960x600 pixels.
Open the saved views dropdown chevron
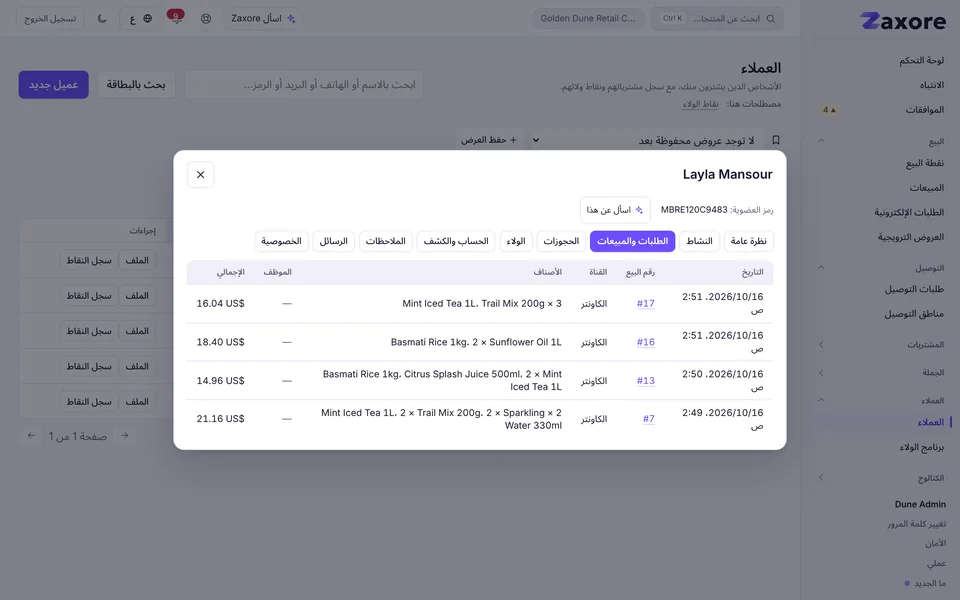[536, 140]
